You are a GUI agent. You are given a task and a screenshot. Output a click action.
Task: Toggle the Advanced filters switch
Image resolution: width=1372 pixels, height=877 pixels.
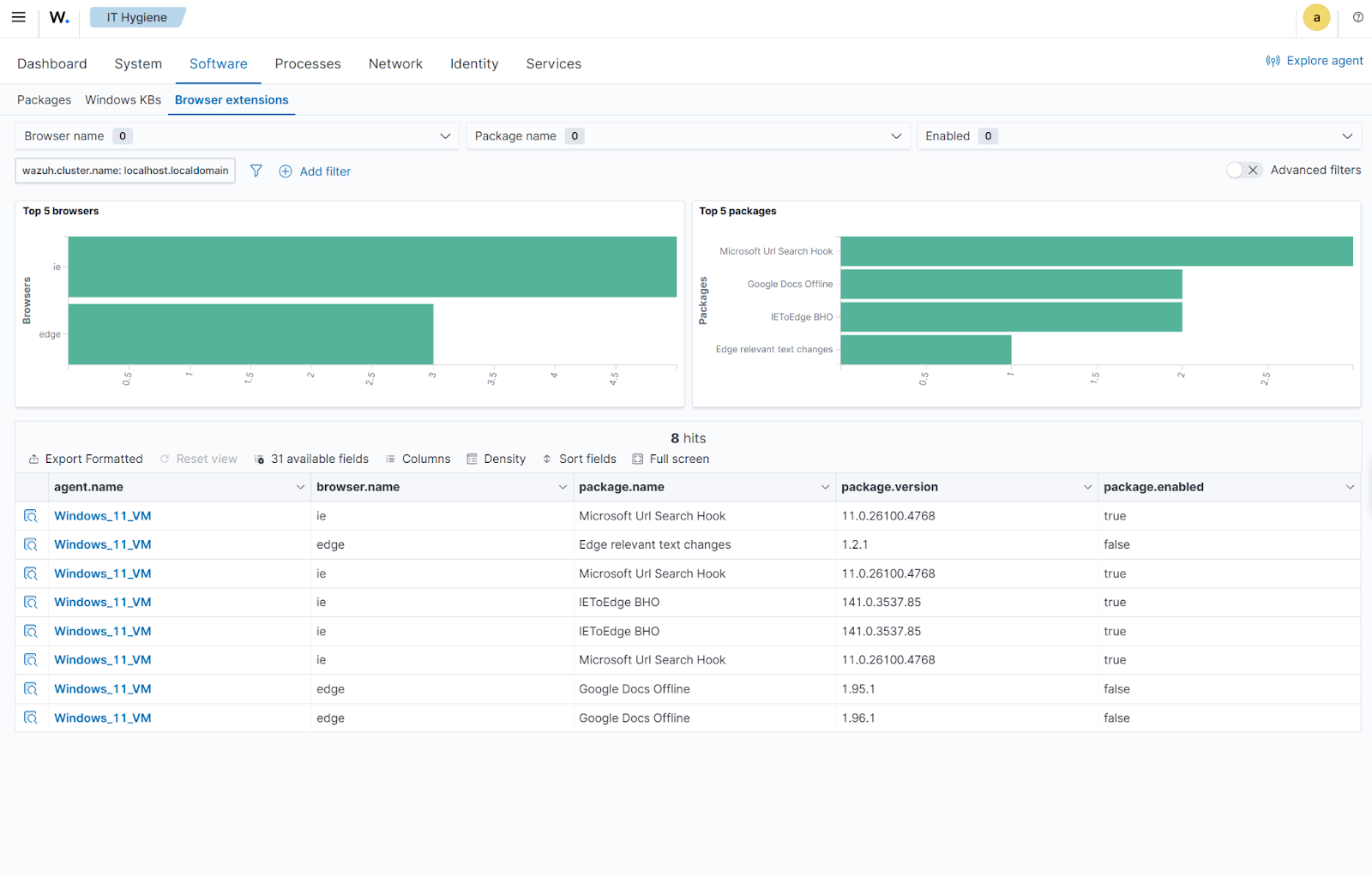[x=1243, y=171]
